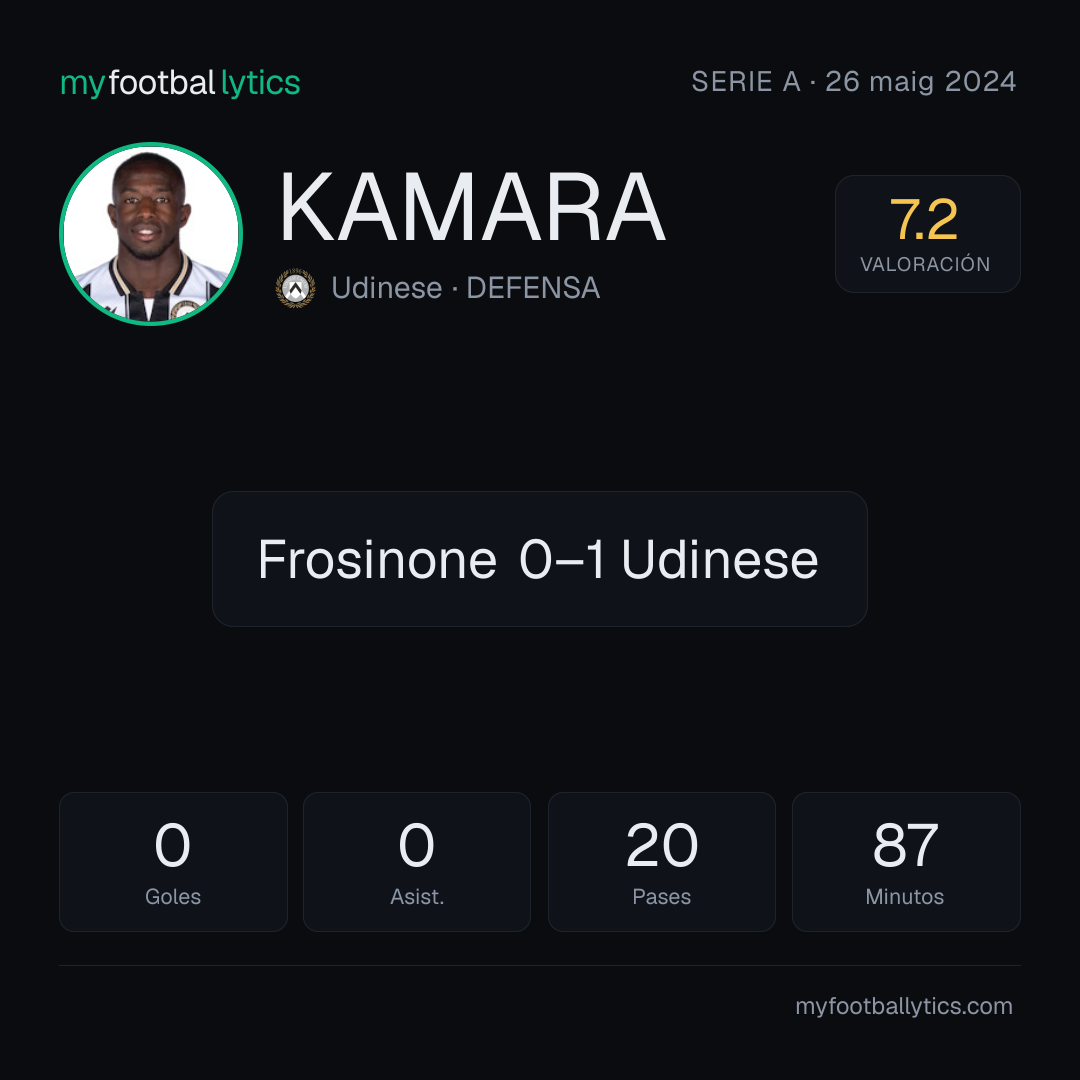Viewport: 1080px width, 1080px height.
Task: Click the VALORACIÓN label
Action: (x=925, y=264)
